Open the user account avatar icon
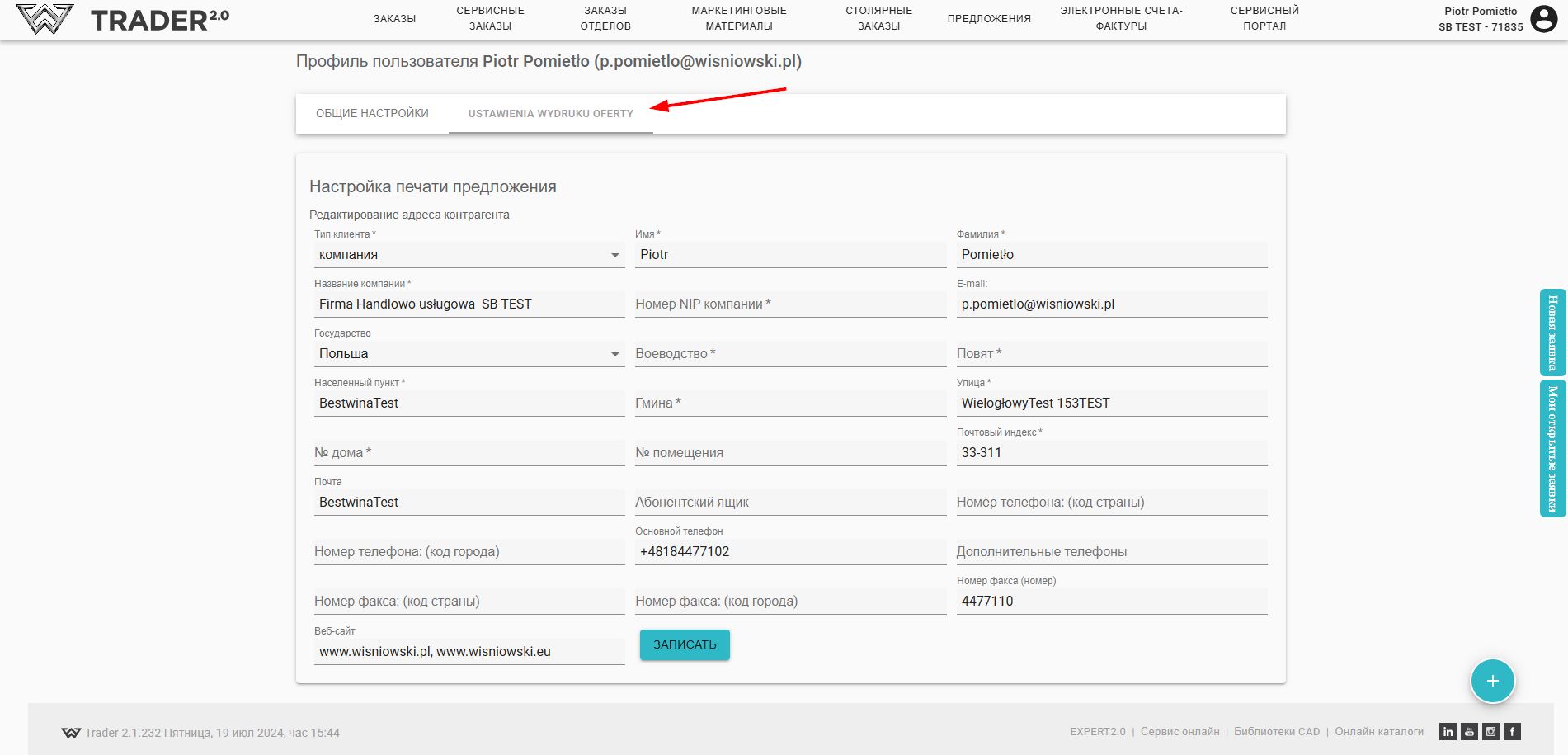The width and height of the screenshot is (1568, 755). (x=1543, y=18)
